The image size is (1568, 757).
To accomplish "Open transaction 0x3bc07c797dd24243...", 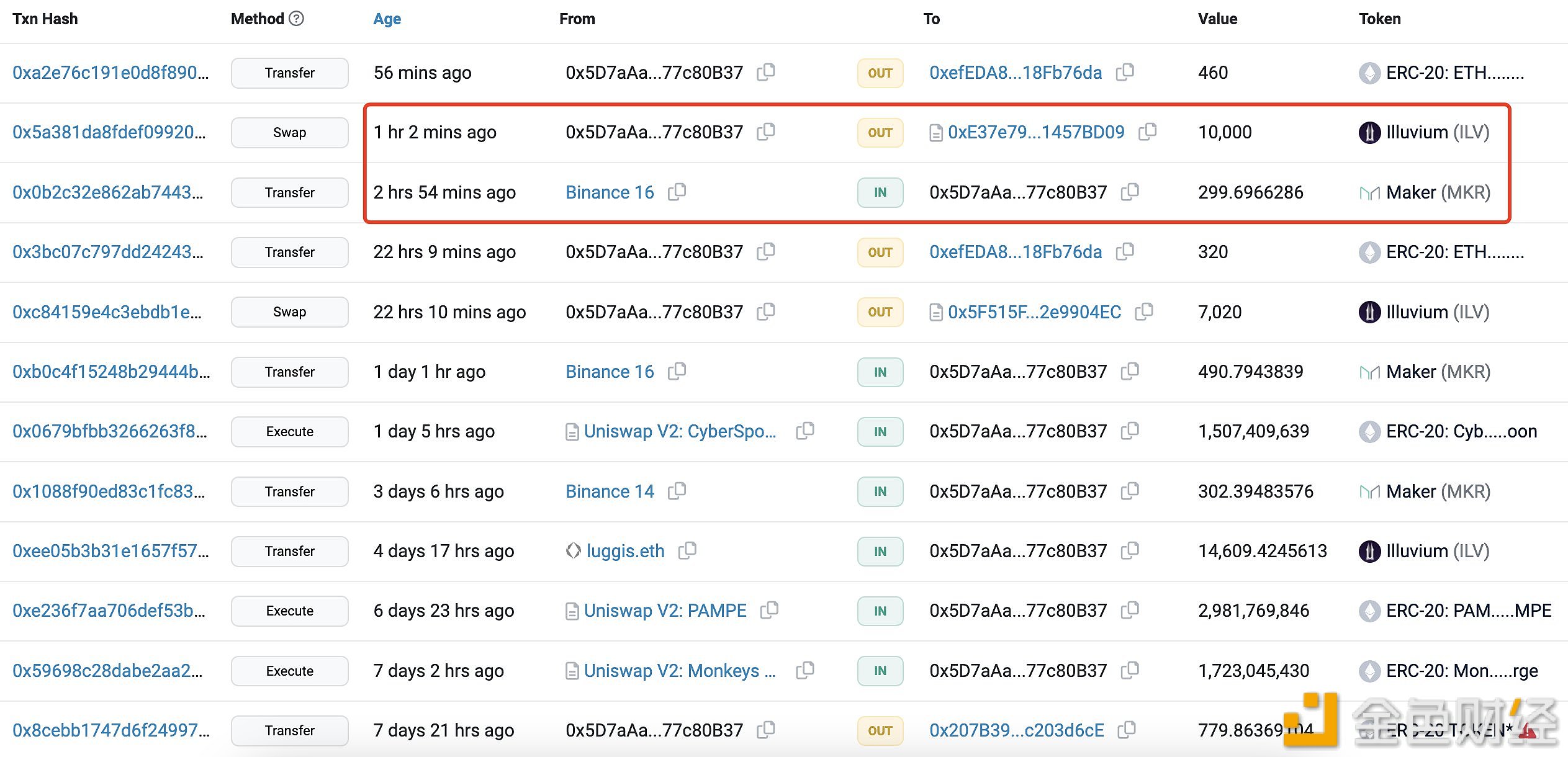I will pos(107,252).
